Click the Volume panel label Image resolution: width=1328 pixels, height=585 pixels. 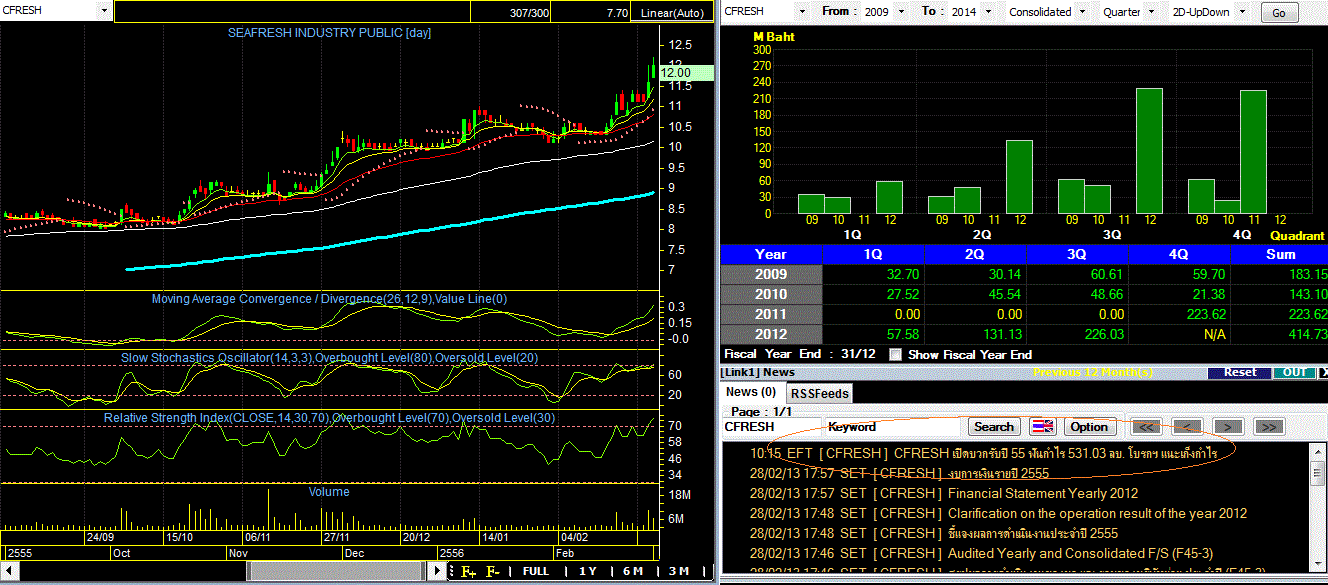(329, 491)
